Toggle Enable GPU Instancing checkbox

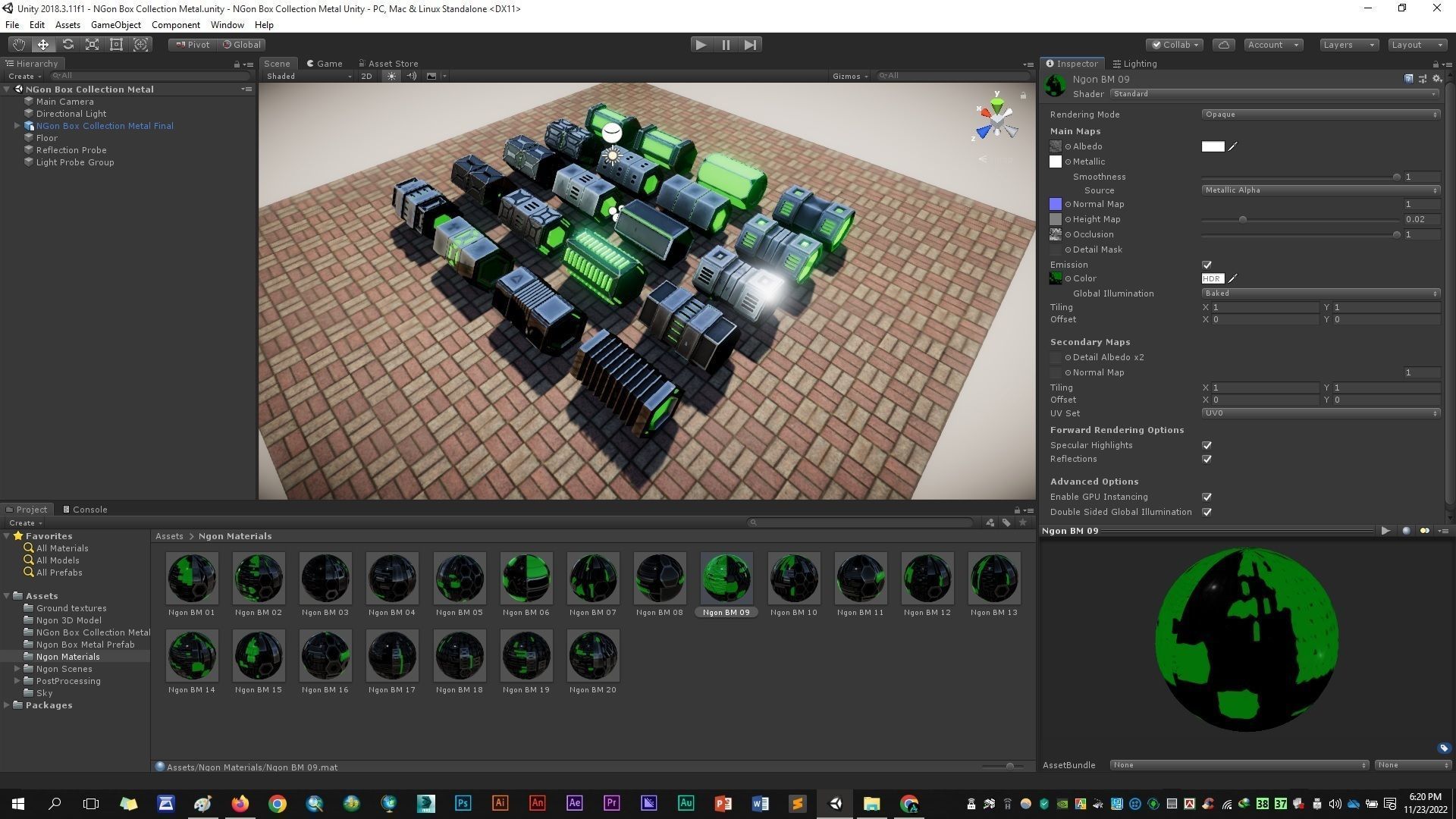click(1207, 497)
